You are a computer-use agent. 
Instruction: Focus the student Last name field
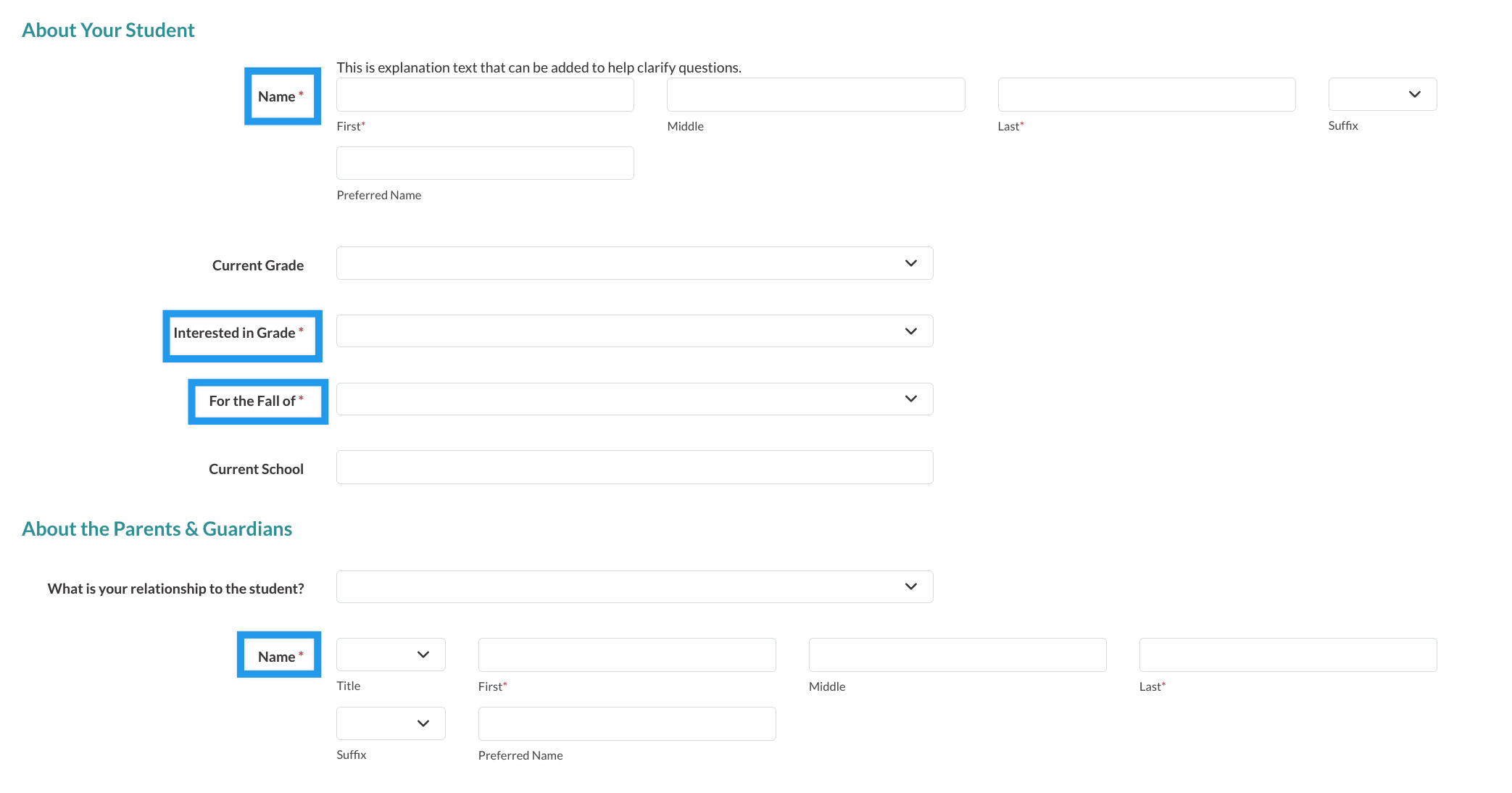pyautogui.click(x=1146, y=94)
